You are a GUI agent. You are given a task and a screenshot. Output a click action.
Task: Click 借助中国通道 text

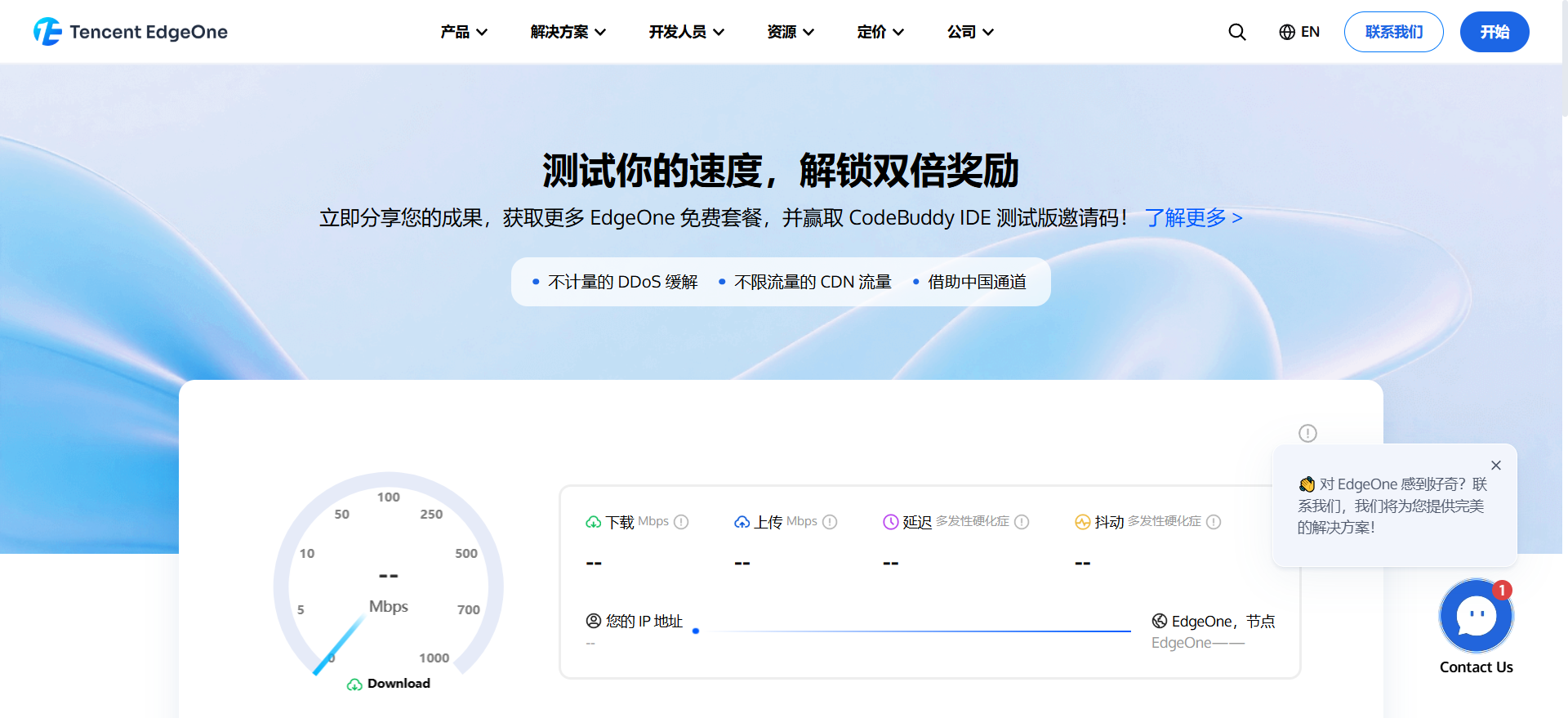click(x=977, y=282)
